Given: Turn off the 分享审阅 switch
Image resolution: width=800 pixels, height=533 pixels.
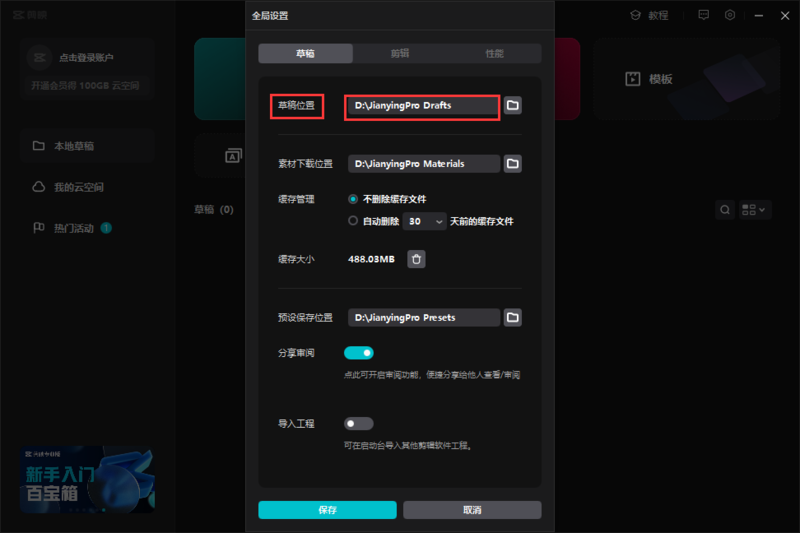Looking at the screenshot, I should coord(358,352).
